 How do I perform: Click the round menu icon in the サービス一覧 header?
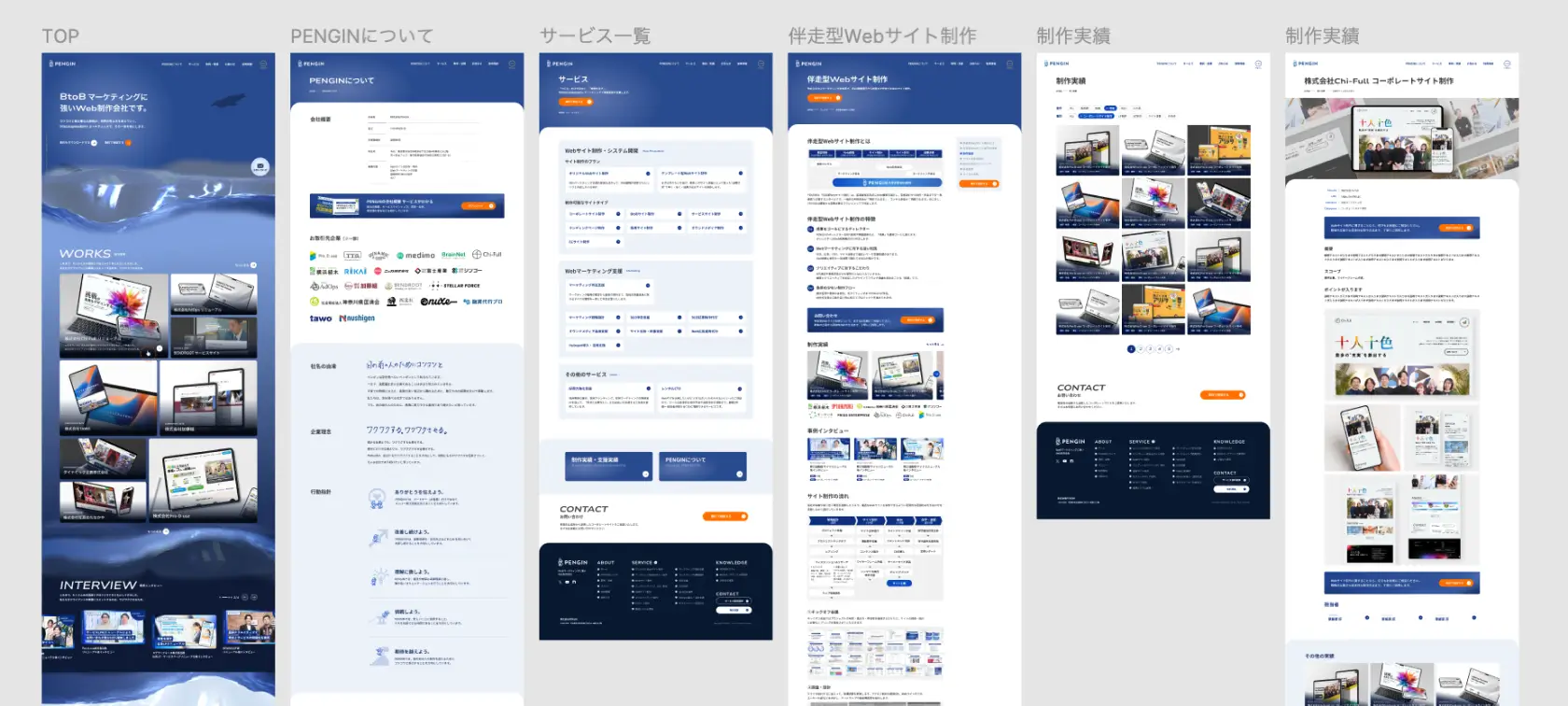click(761, 64)
